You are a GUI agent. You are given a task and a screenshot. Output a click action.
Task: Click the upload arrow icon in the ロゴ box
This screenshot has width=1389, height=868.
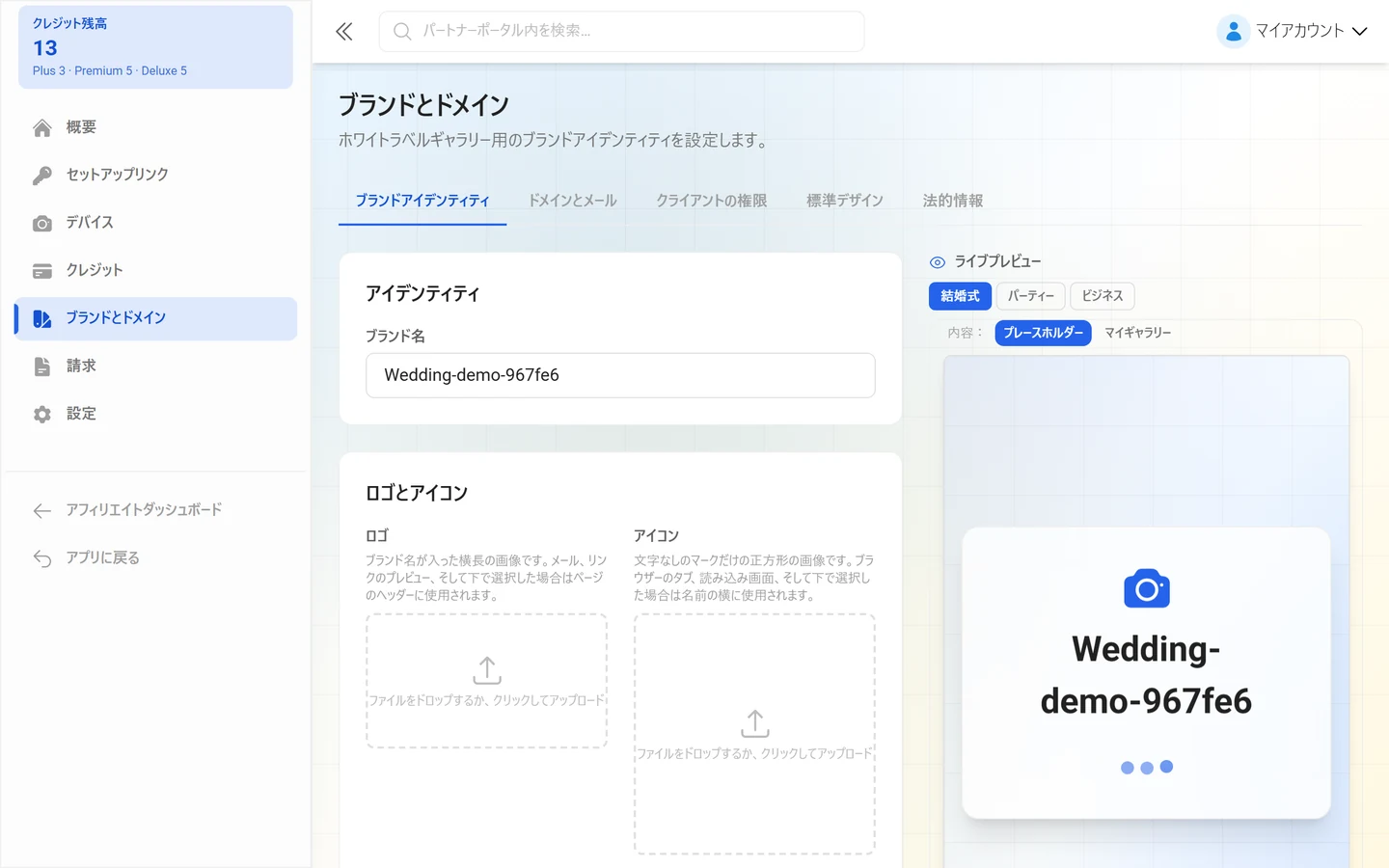click(x=487, y=670)
